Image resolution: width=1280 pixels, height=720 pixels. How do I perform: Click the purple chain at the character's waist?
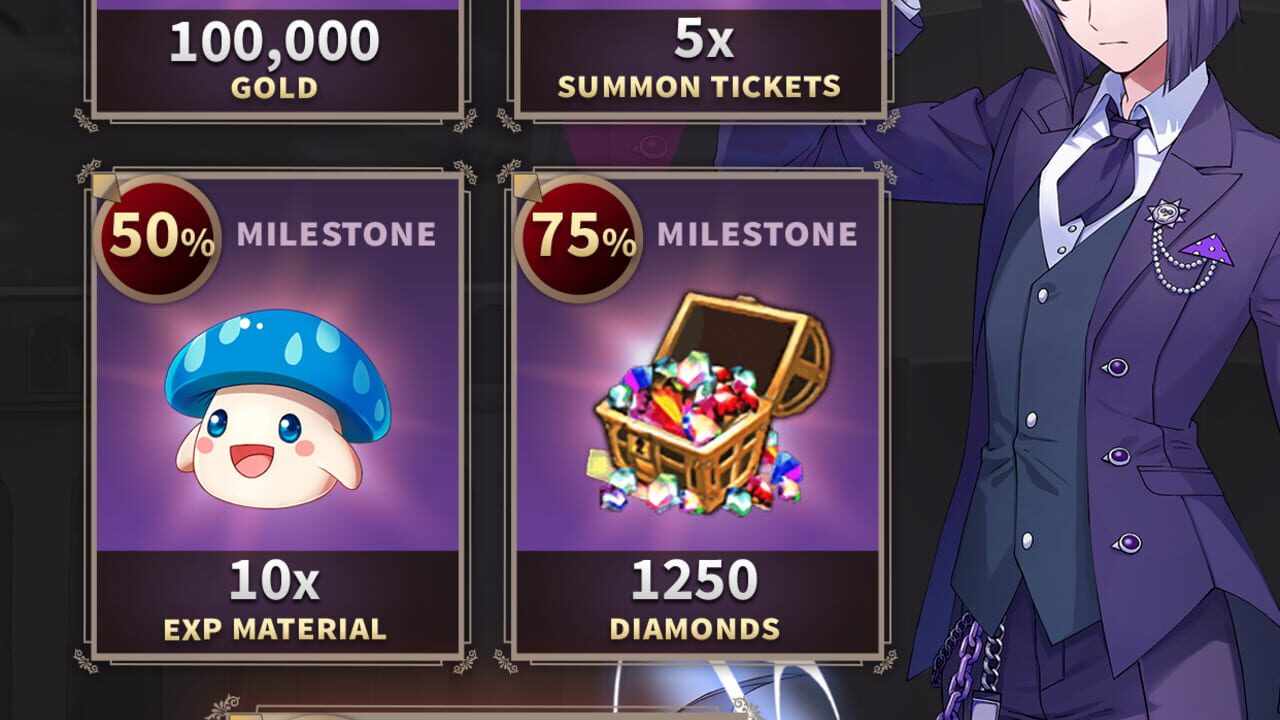coord(952,656)
